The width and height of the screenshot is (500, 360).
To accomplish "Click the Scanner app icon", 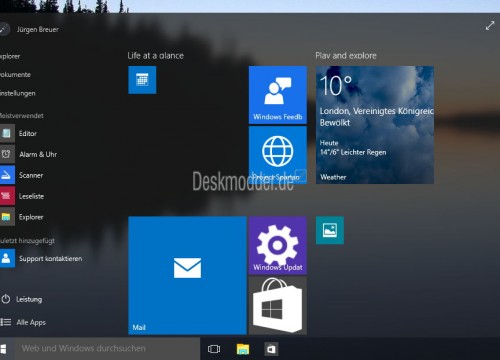I will [7, 175].
